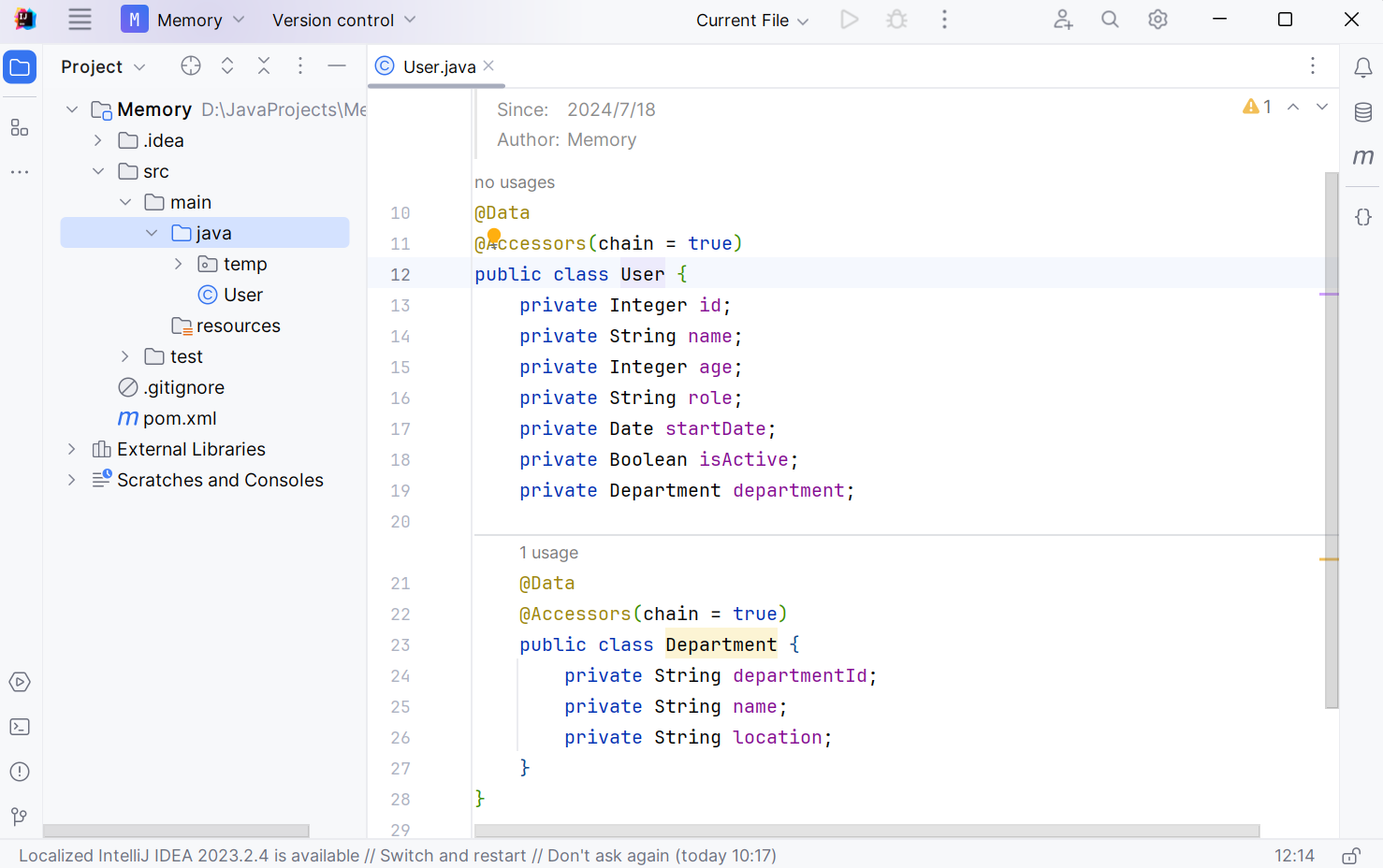Open IDE settings gear

[x=1157, y=20]
